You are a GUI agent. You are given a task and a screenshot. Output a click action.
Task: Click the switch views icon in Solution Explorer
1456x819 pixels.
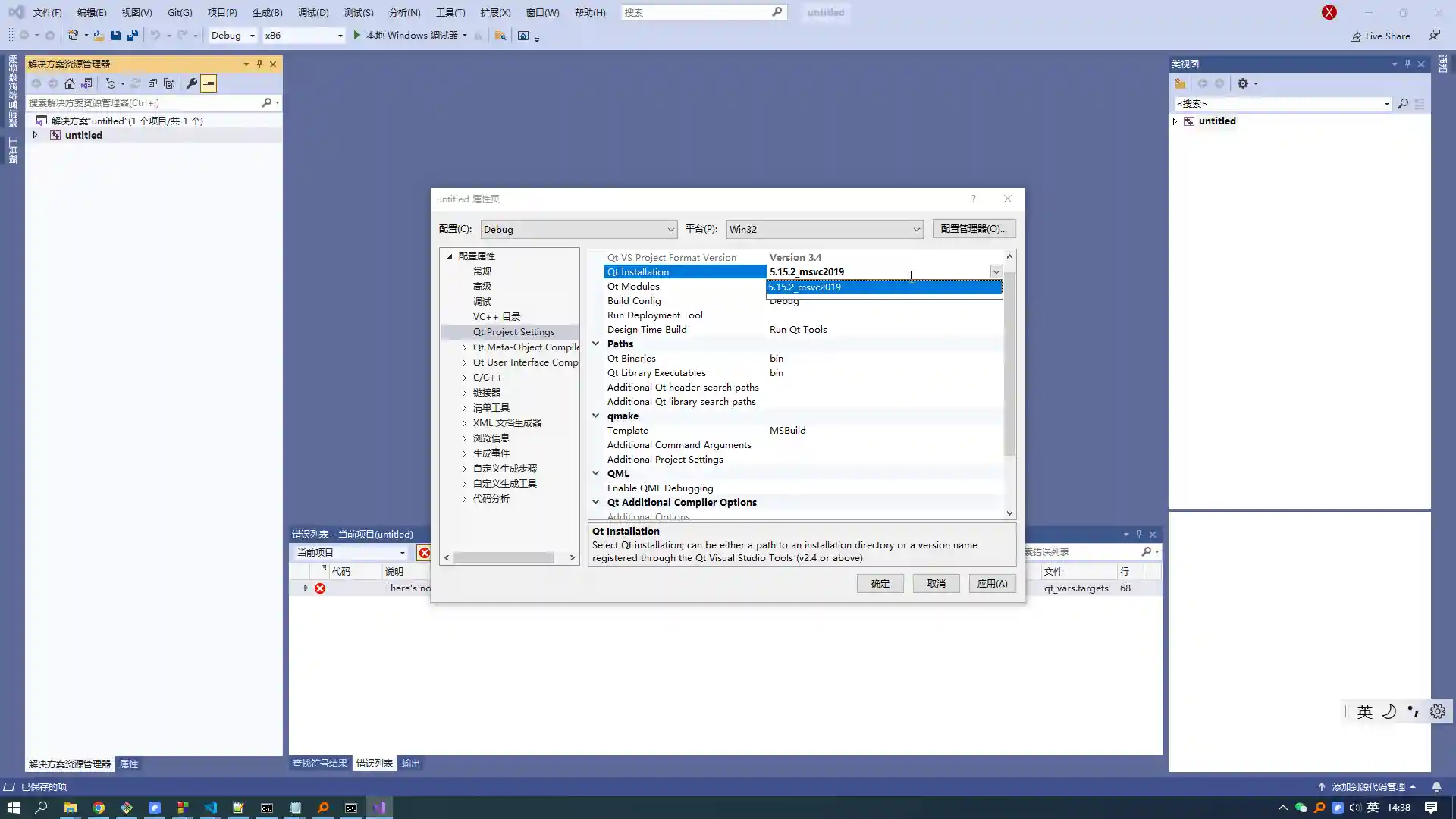87,83
